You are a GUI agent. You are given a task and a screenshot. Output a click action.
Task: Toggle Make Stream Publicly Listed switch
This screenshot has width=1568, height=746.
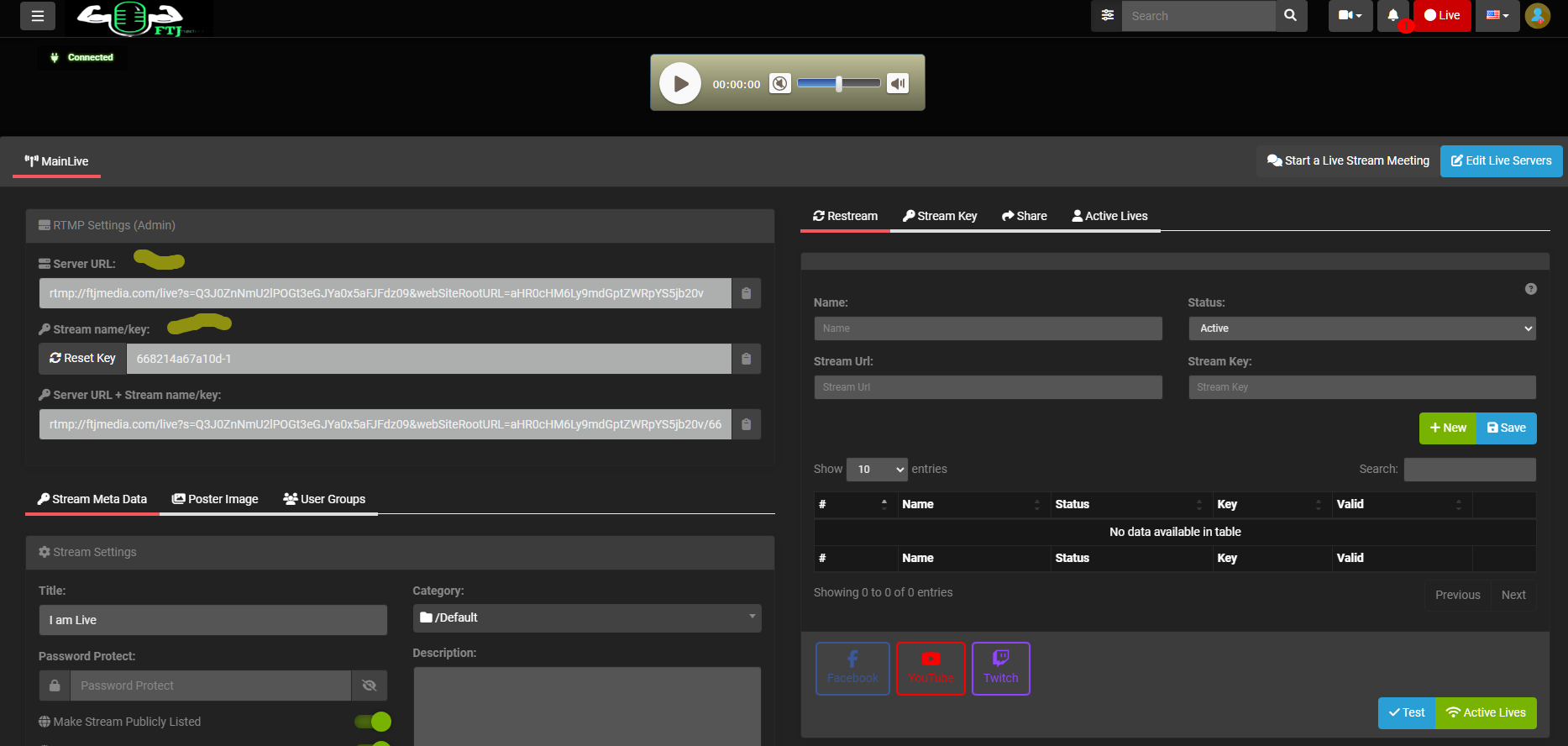pos(373,722)
